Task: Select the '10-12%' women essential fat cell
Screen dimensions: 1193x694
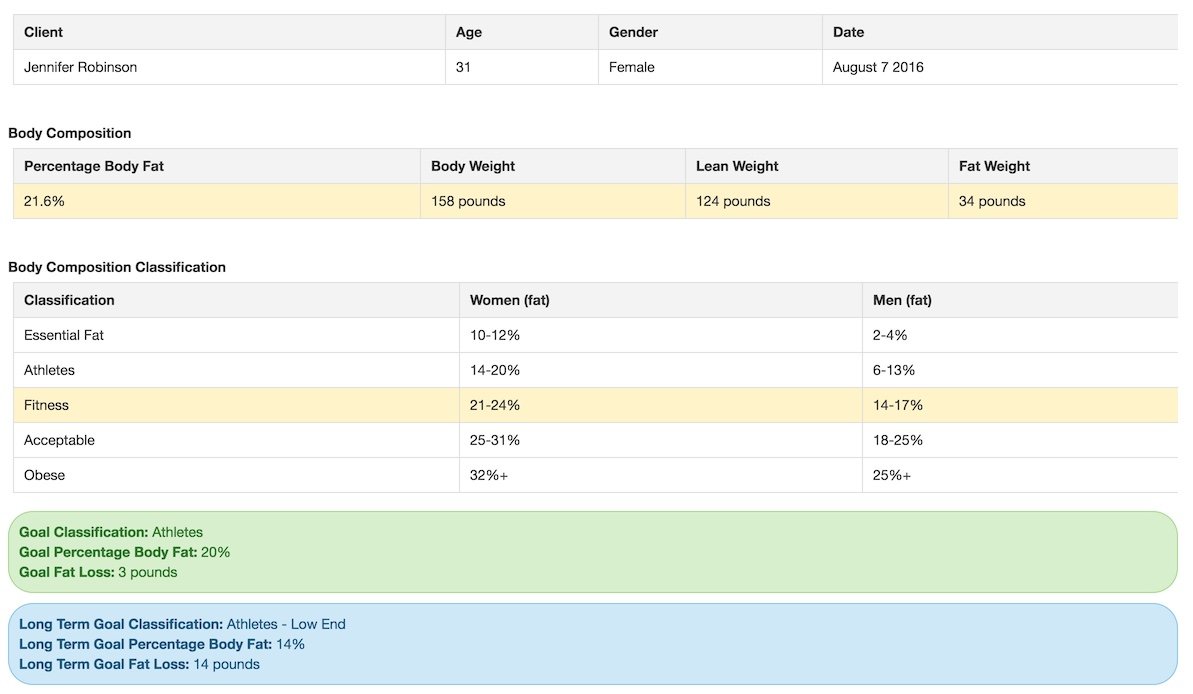Action: pos(660,335)
